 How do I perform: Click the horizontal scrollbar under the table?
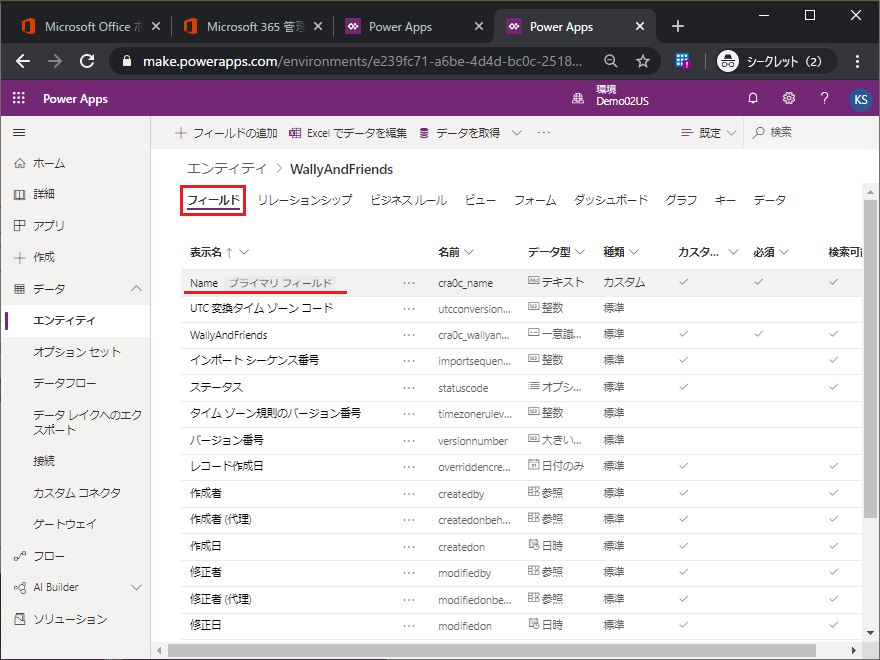tap(492, 650)
